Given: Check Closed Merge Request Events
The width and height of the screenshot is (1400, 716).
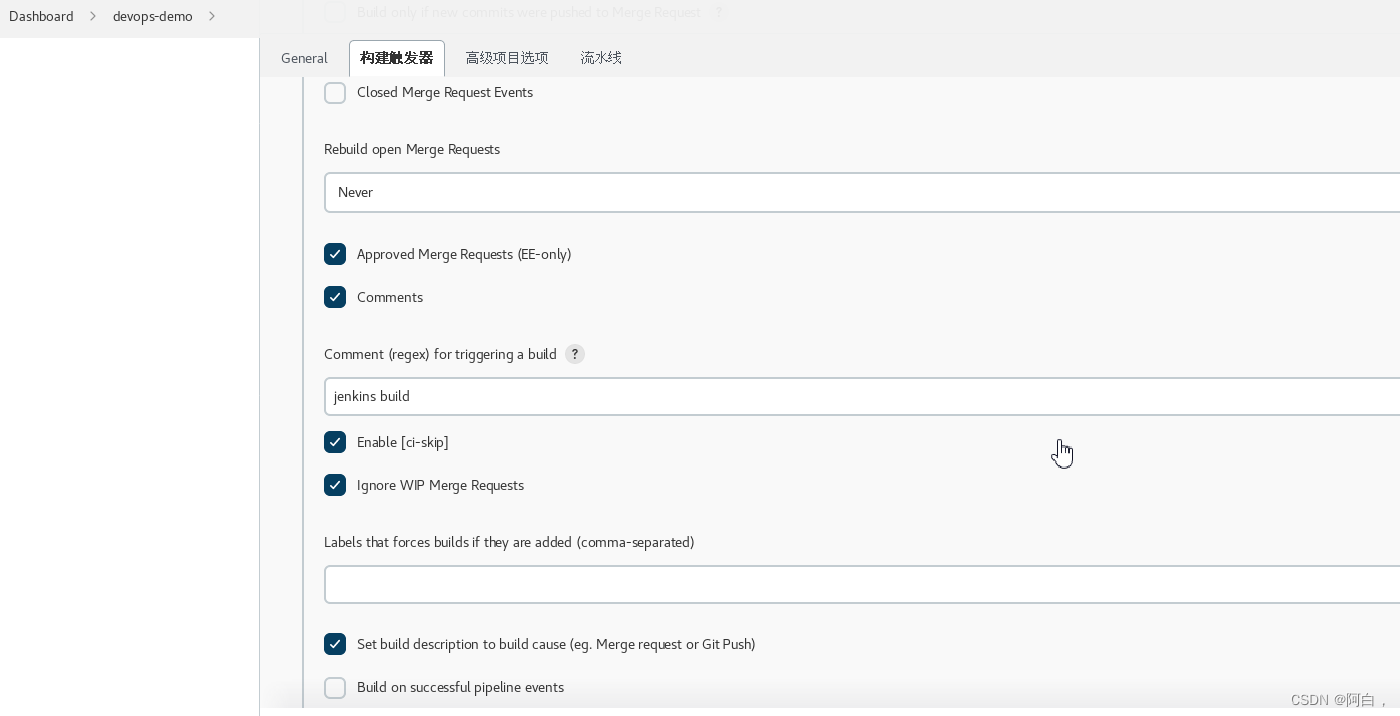Looking at the screenshot, I should [335, 93].
